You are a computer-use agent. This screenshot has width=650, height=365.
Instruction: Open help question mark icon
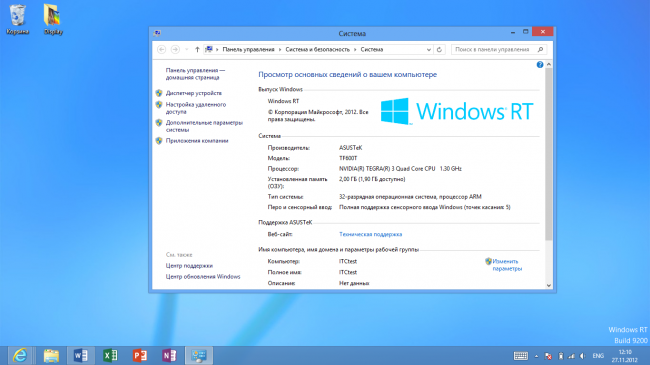(x=540, y=64)
